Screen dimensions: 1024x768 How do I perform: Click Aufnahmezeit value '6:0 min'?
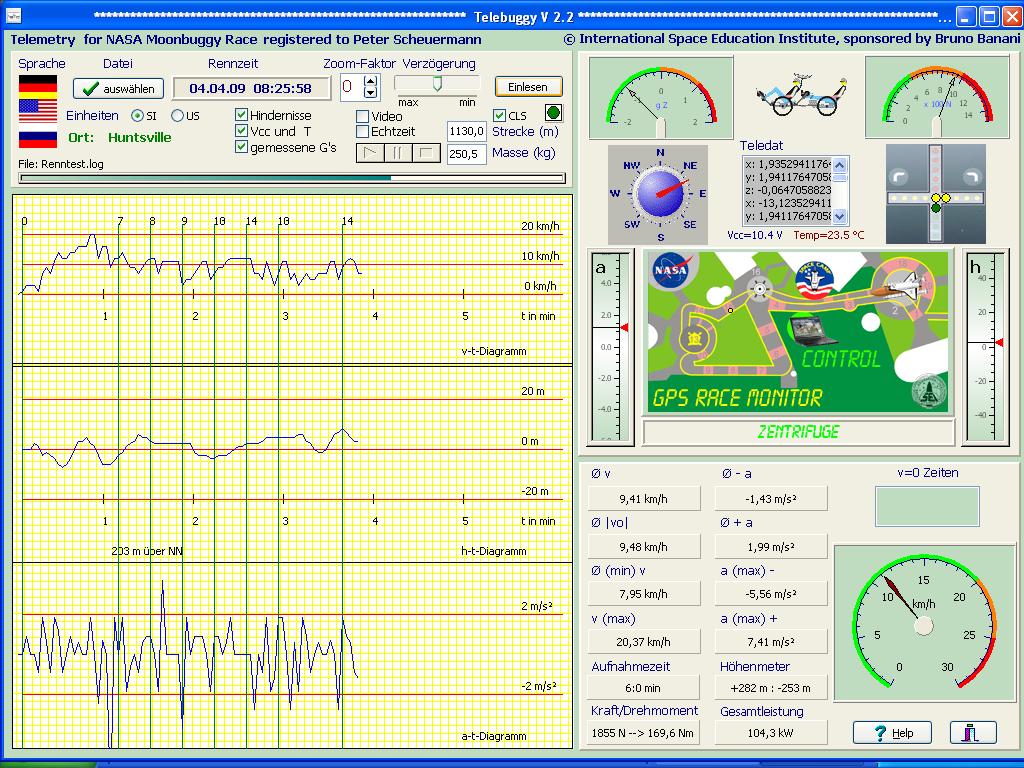point(643,688)
